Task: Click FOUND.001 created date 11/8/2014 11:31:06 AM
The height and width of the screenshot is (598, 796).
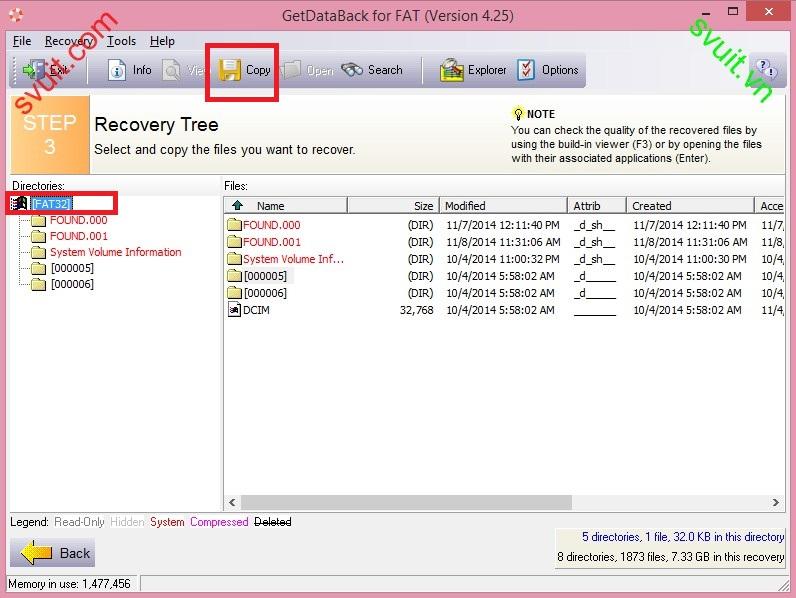Action: (x=690, y=242)
